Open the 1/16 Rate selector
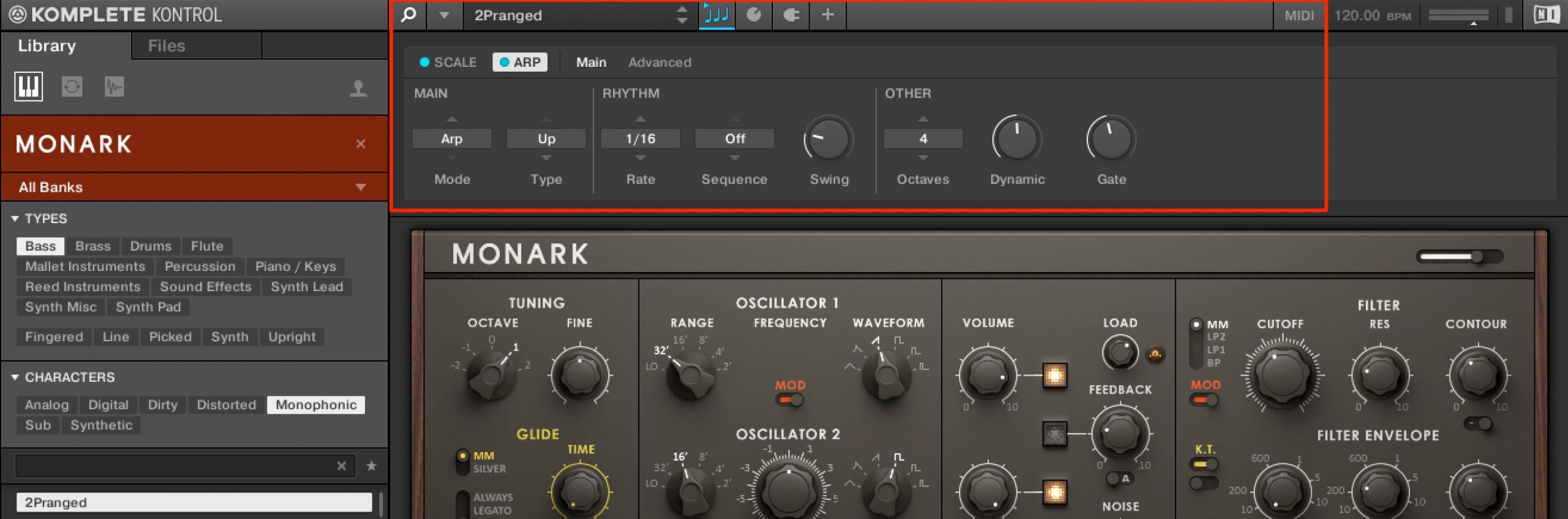 641,138
